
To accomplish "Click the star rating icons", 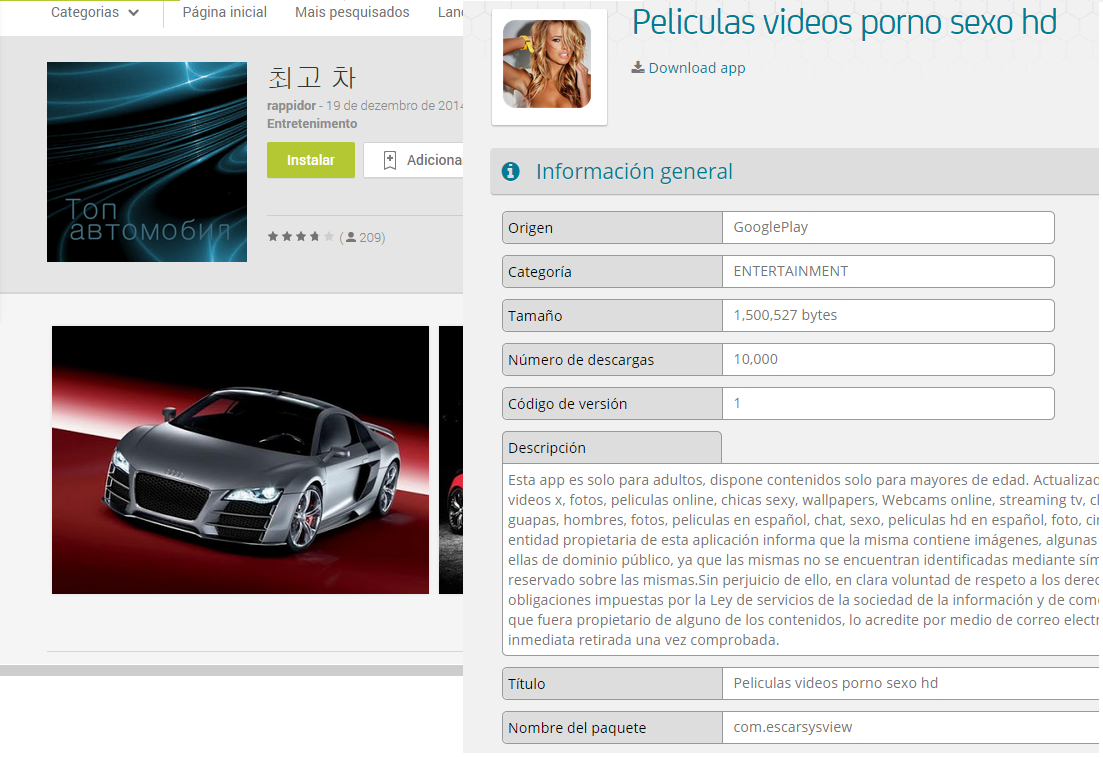I will [300, 237].
